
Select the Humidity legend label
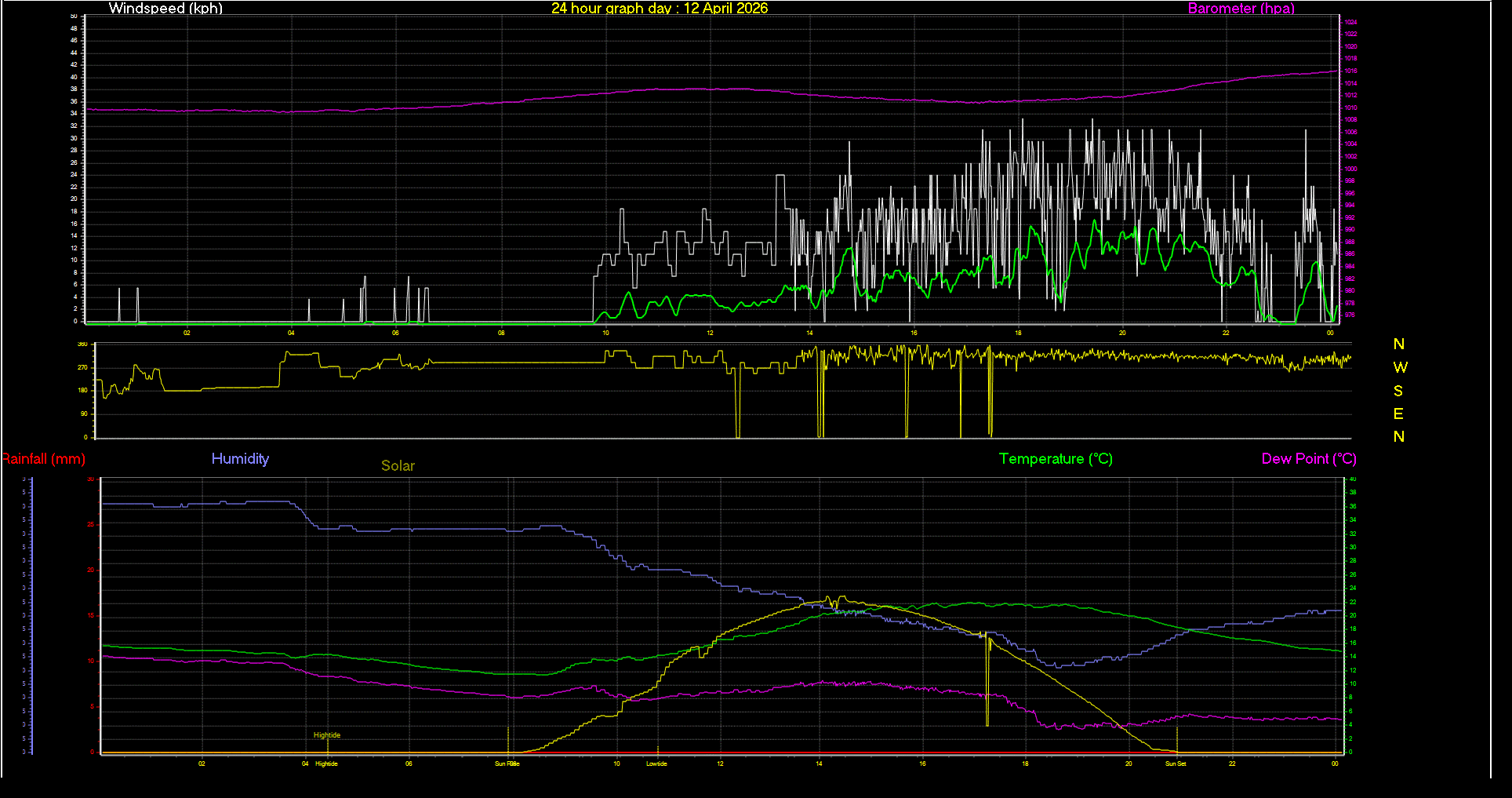point(240,459)
